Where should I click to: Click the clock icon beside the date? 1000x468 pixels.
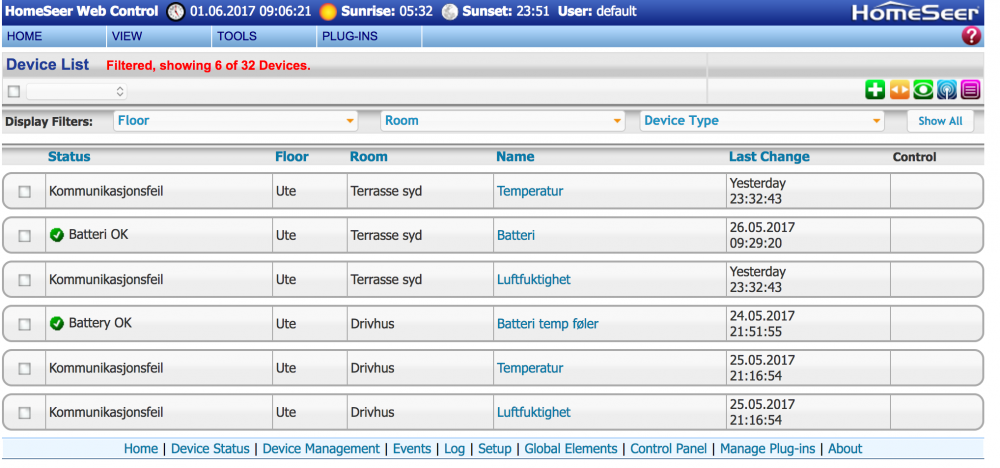coord(176,12)
